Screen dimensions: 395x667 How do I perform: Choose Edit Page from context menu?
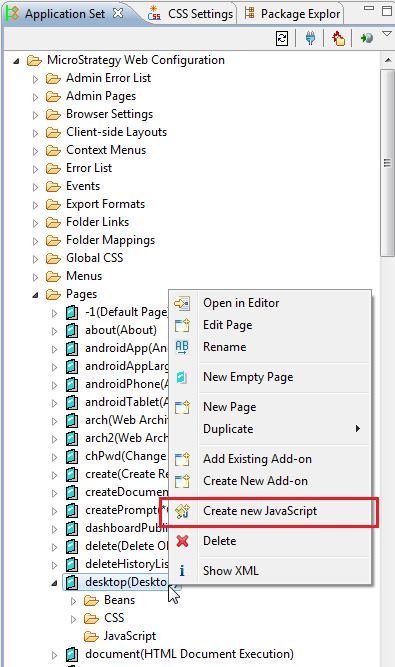pos(270,325)
